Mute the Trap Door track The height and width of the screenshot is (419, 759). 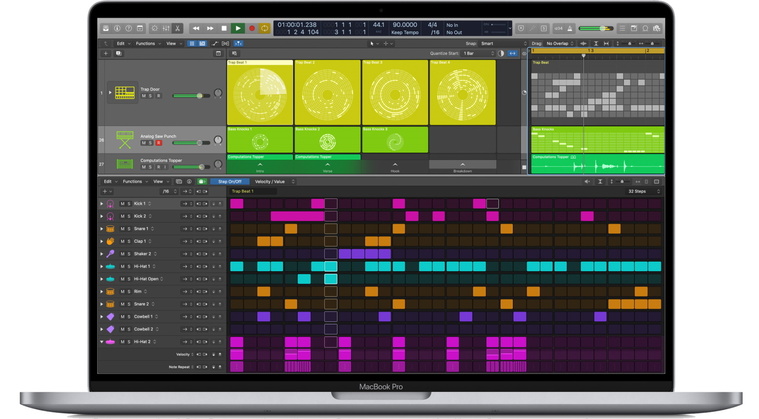click(x=144, y=96)
